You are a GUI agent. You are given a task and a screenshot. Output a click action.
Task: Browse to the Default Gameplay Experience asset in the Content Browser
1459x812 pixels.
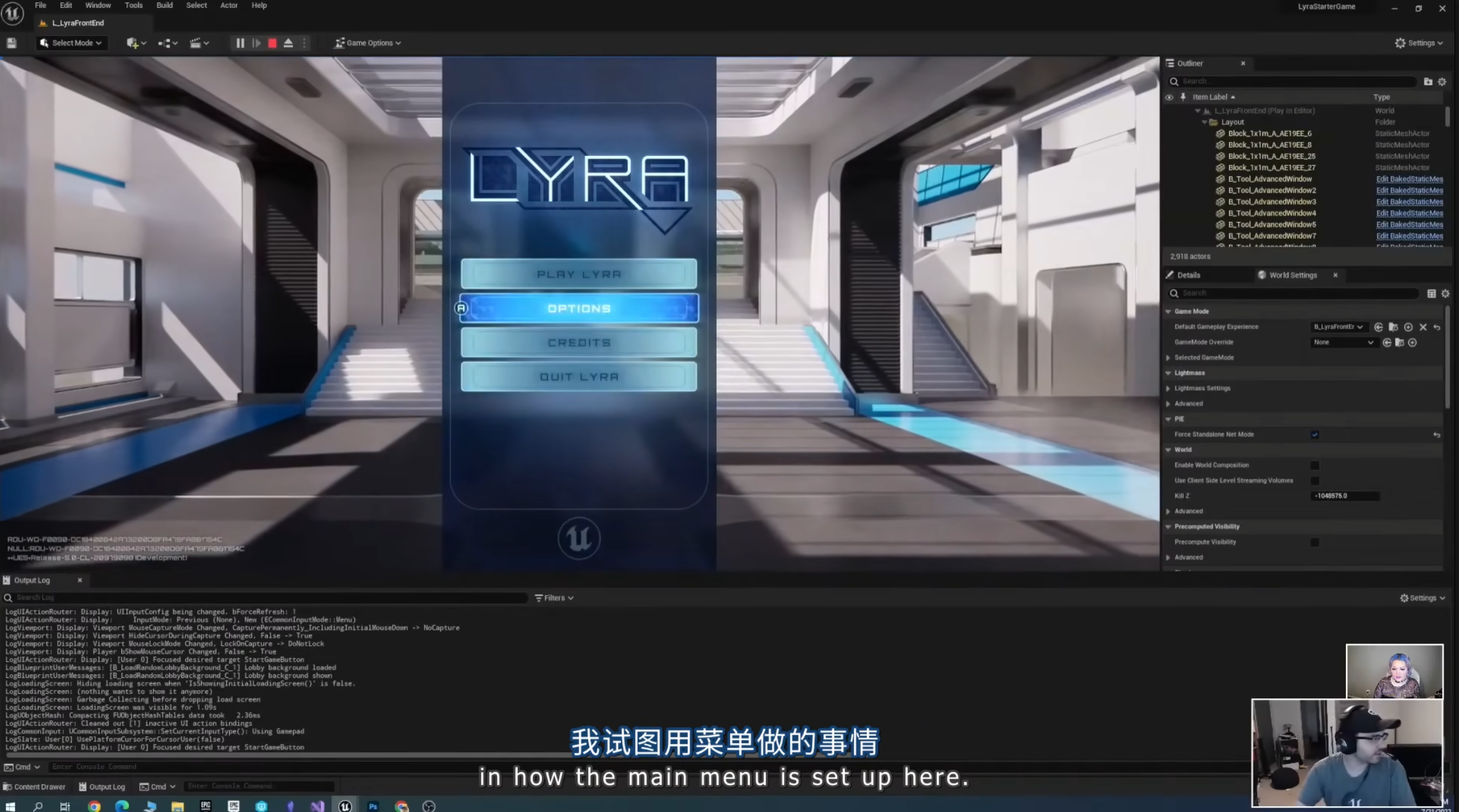click(1393, 327)
